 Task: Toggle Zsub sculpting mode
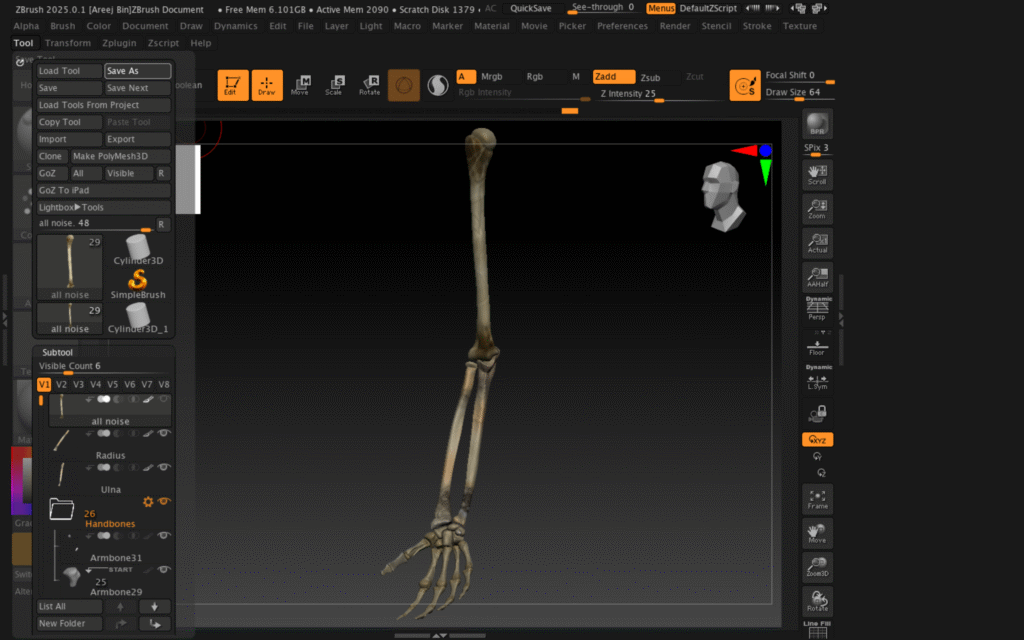[651, 77]
